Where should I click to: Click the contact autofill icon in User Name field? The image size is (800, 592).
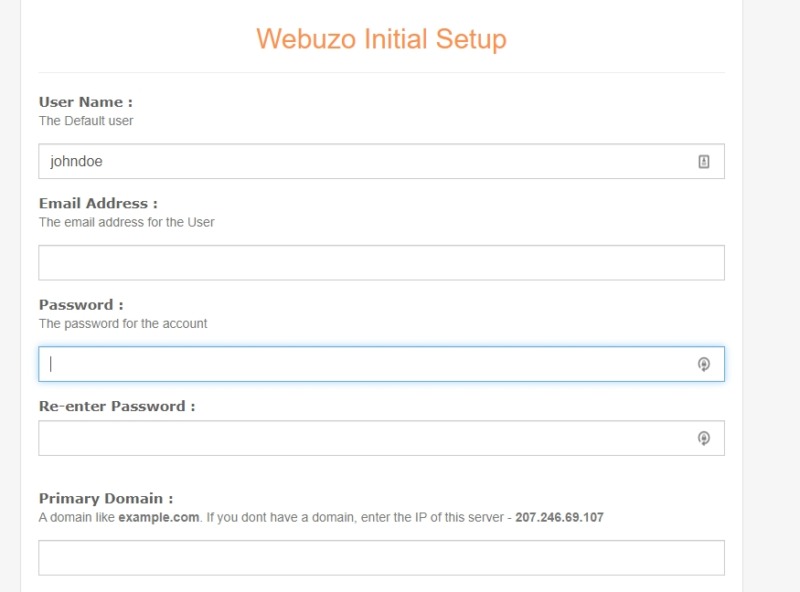click(x=704, y=161)
